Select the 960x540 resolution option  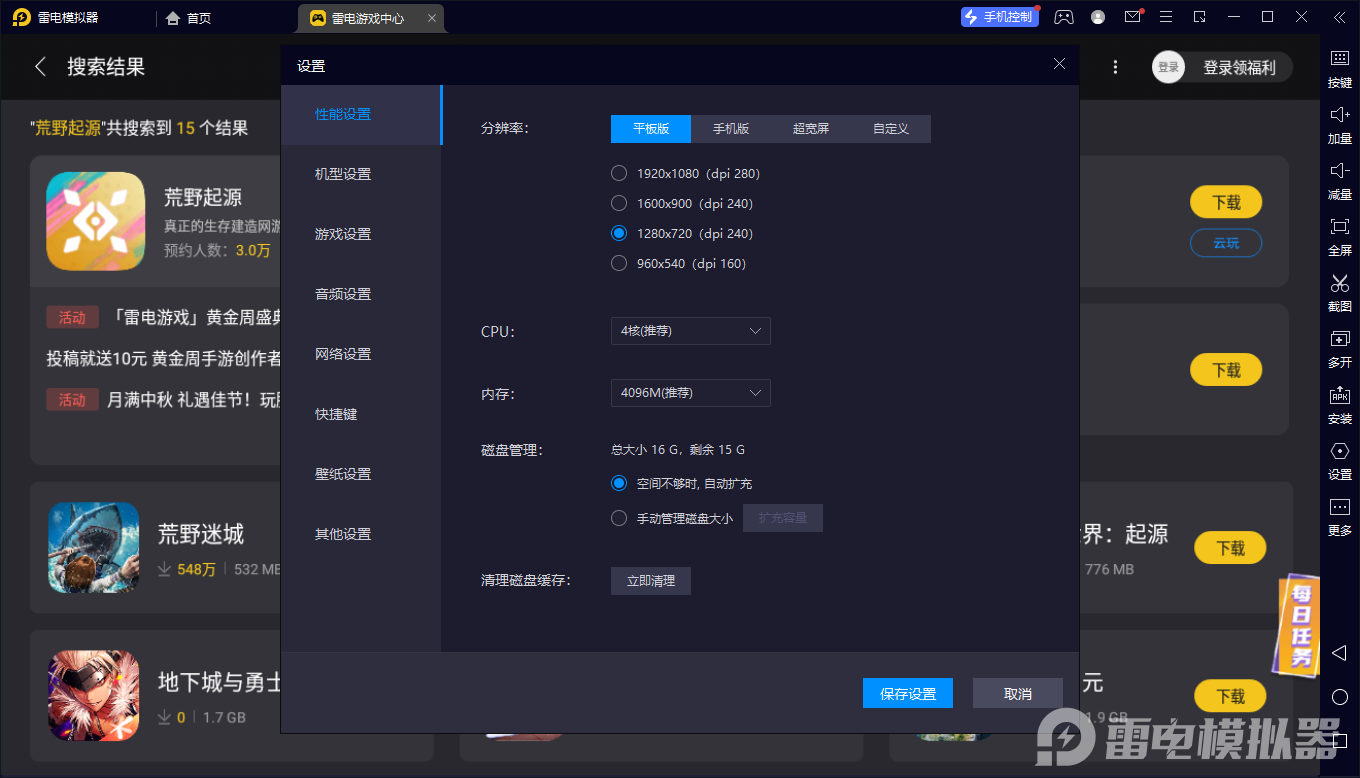tap(618, 263)
